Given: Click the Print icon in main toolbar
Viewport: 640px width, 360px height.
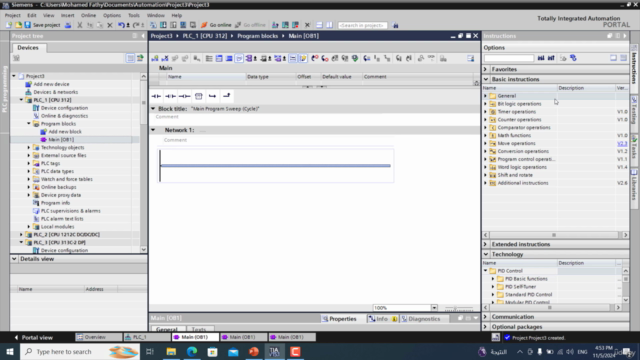Looking at the screenshot, I should pos(68,25).
